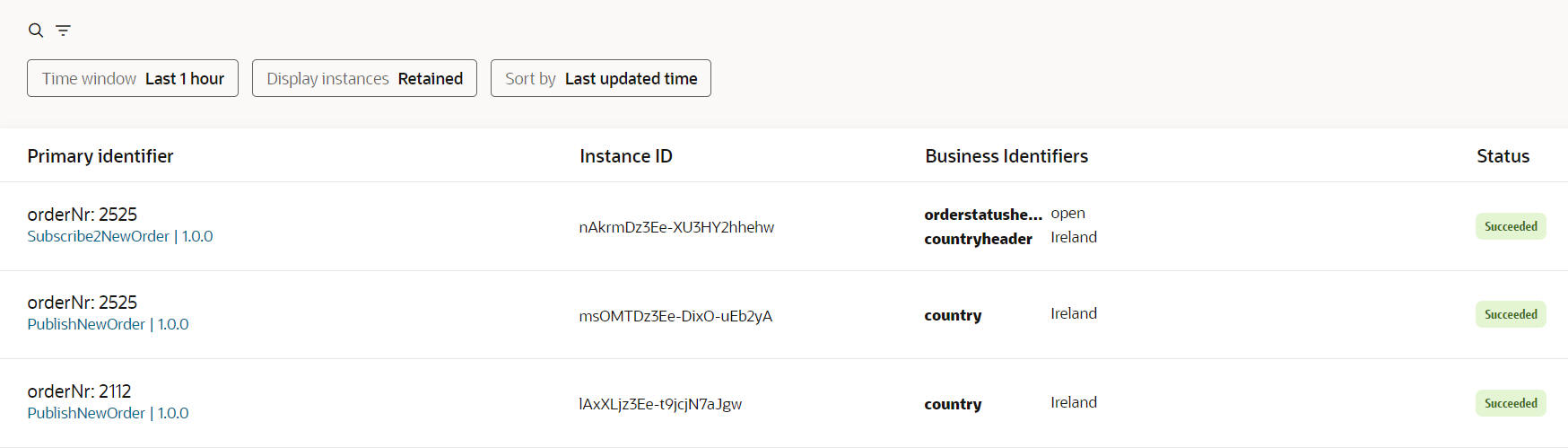The image size is (1568, 448).
Task: Select the orderNr: 2112 primary identifier
Action: point(79,391)
